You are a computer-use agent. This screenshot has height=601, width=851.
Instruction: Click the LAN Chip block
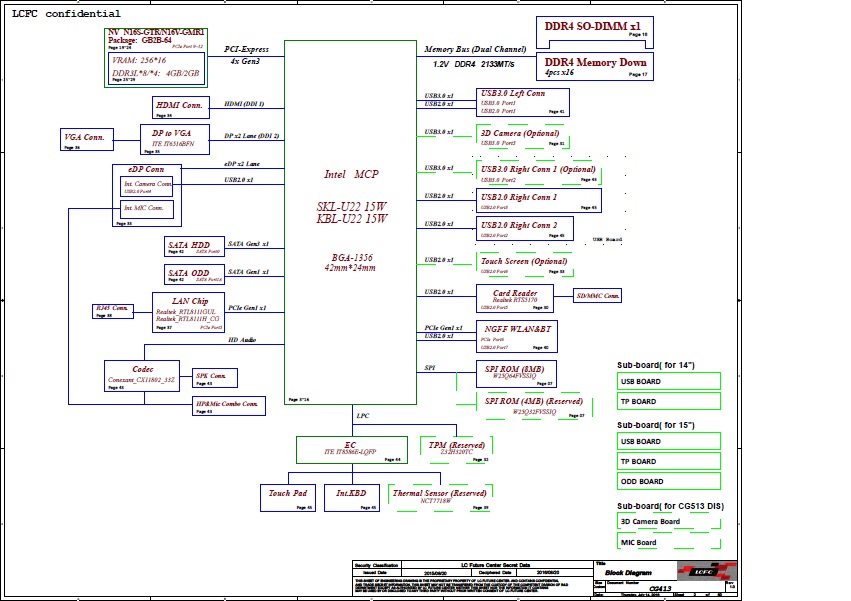click(187, 312)
